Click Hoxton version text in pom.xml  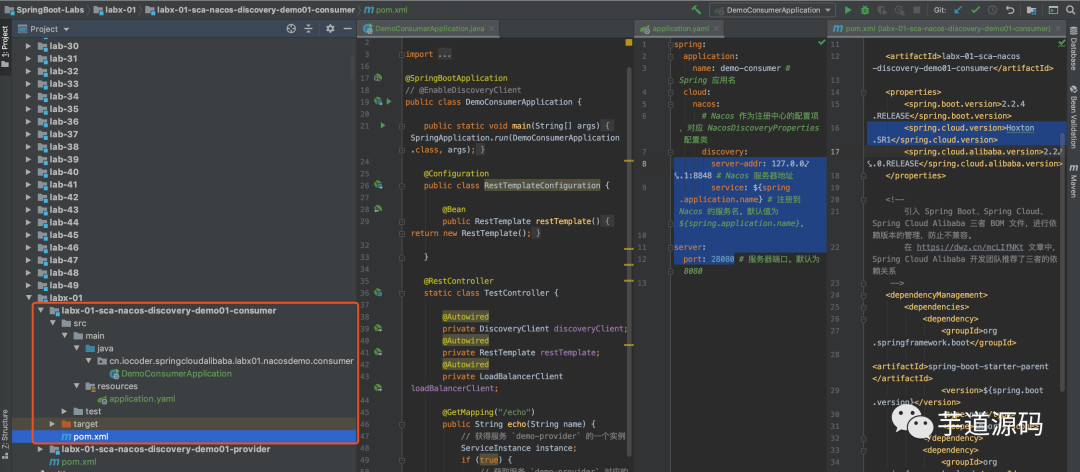point(1021,127)
